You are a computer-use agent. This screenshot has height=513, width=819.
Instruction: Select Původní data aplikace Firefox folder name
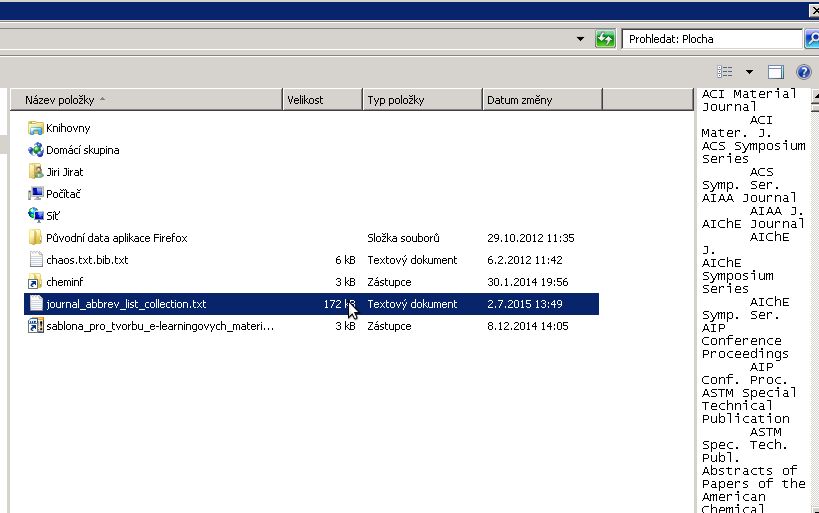click(x=116, y=238)
